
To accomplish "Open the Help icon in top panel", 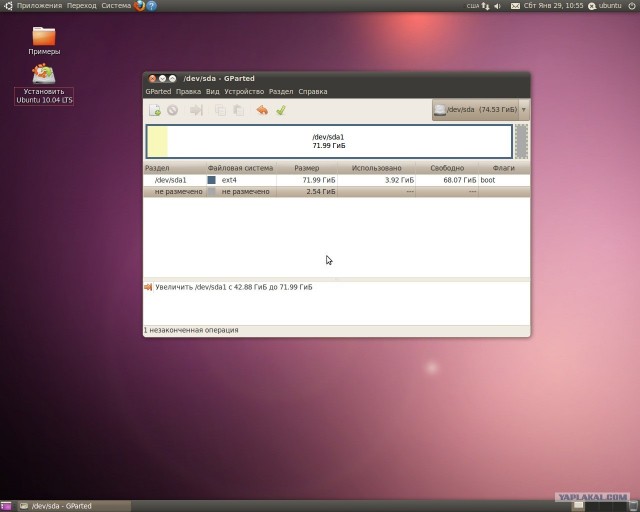I will 151,6.
